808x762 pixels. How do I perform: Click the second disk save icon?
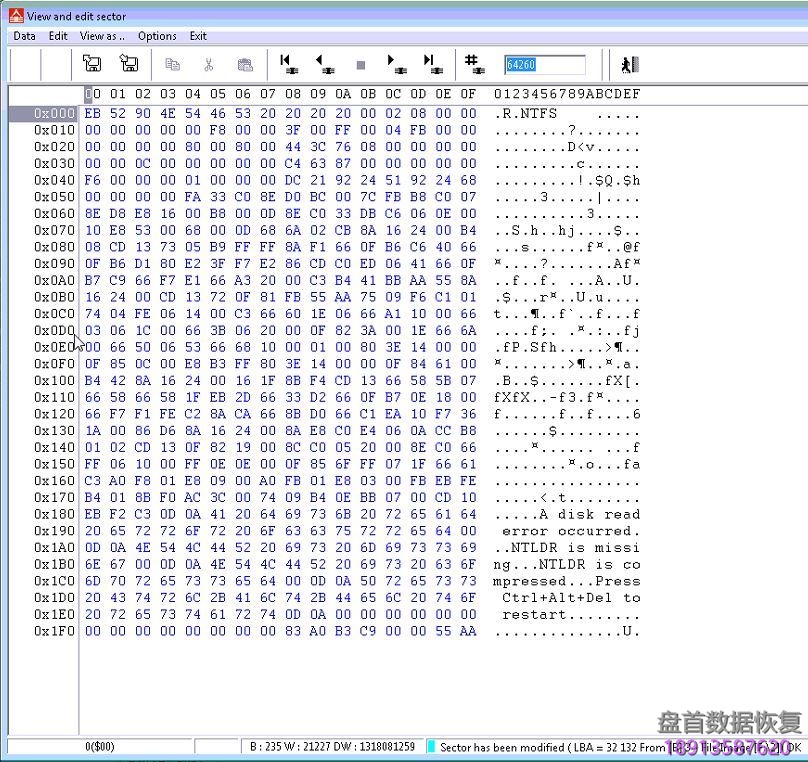point(129,64)
